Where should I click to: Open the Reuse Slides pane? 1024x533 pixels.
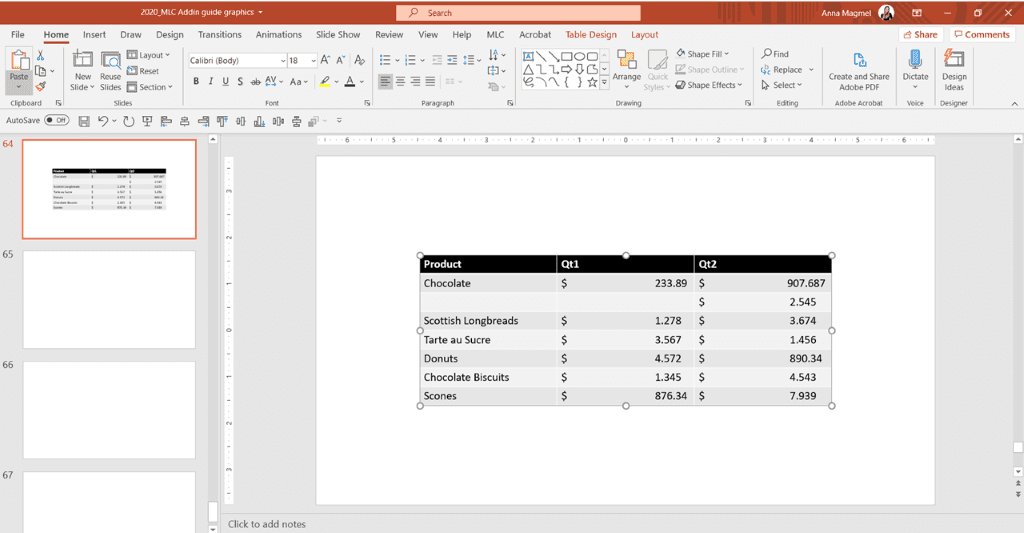(x=110, y=71)
